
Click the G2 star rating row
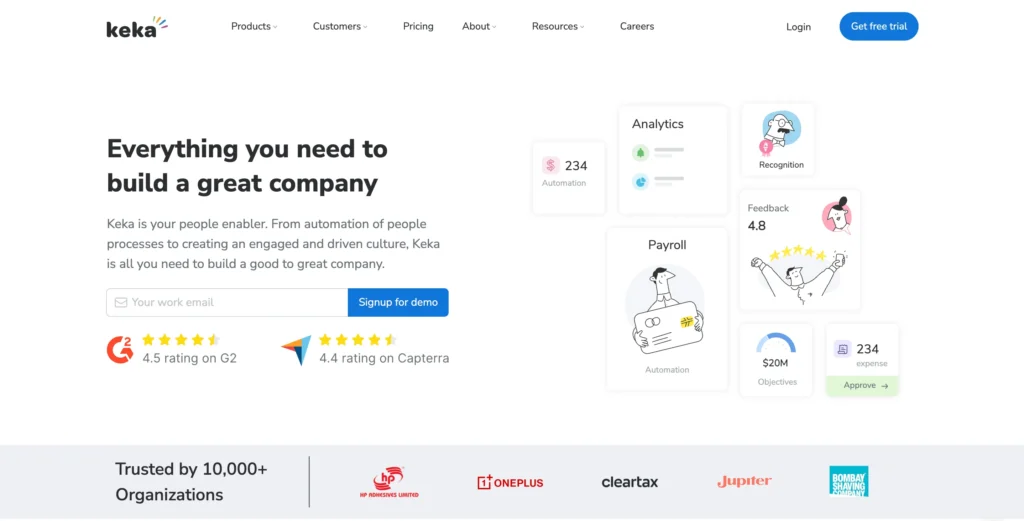[x=181, y=339]
